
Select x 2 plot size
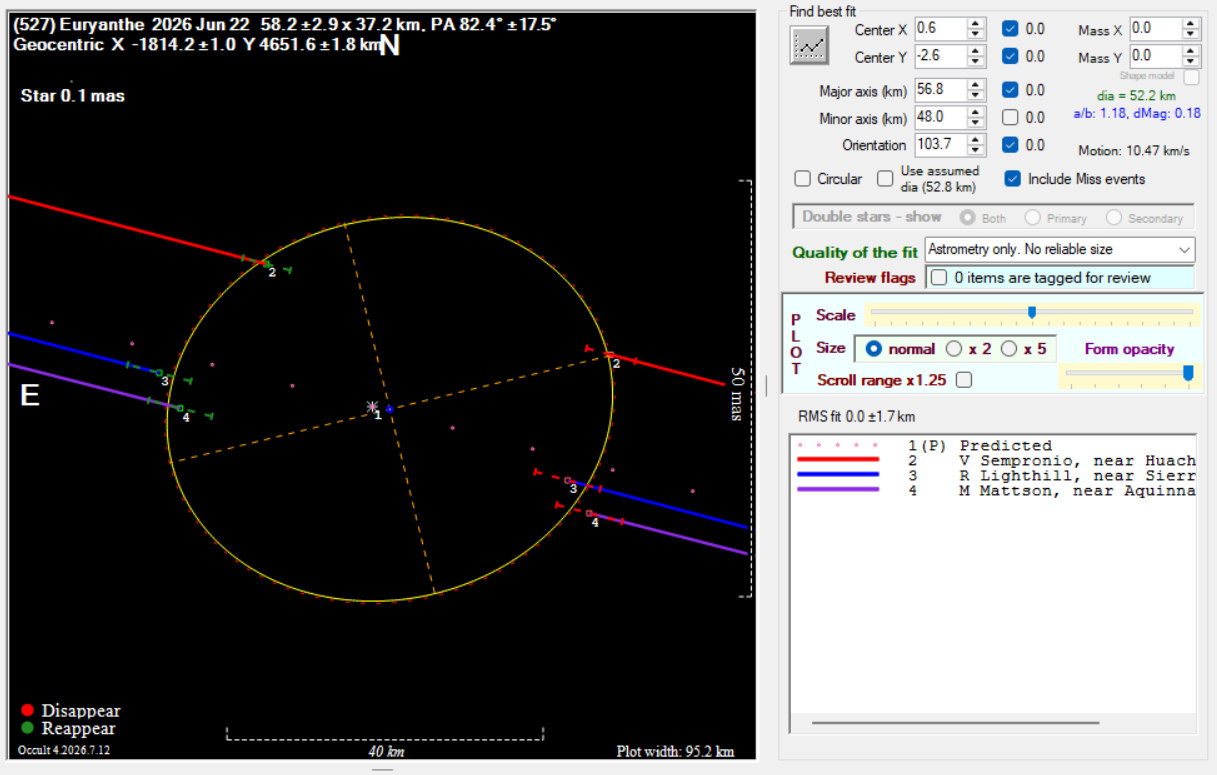click(x=954, y=349)
